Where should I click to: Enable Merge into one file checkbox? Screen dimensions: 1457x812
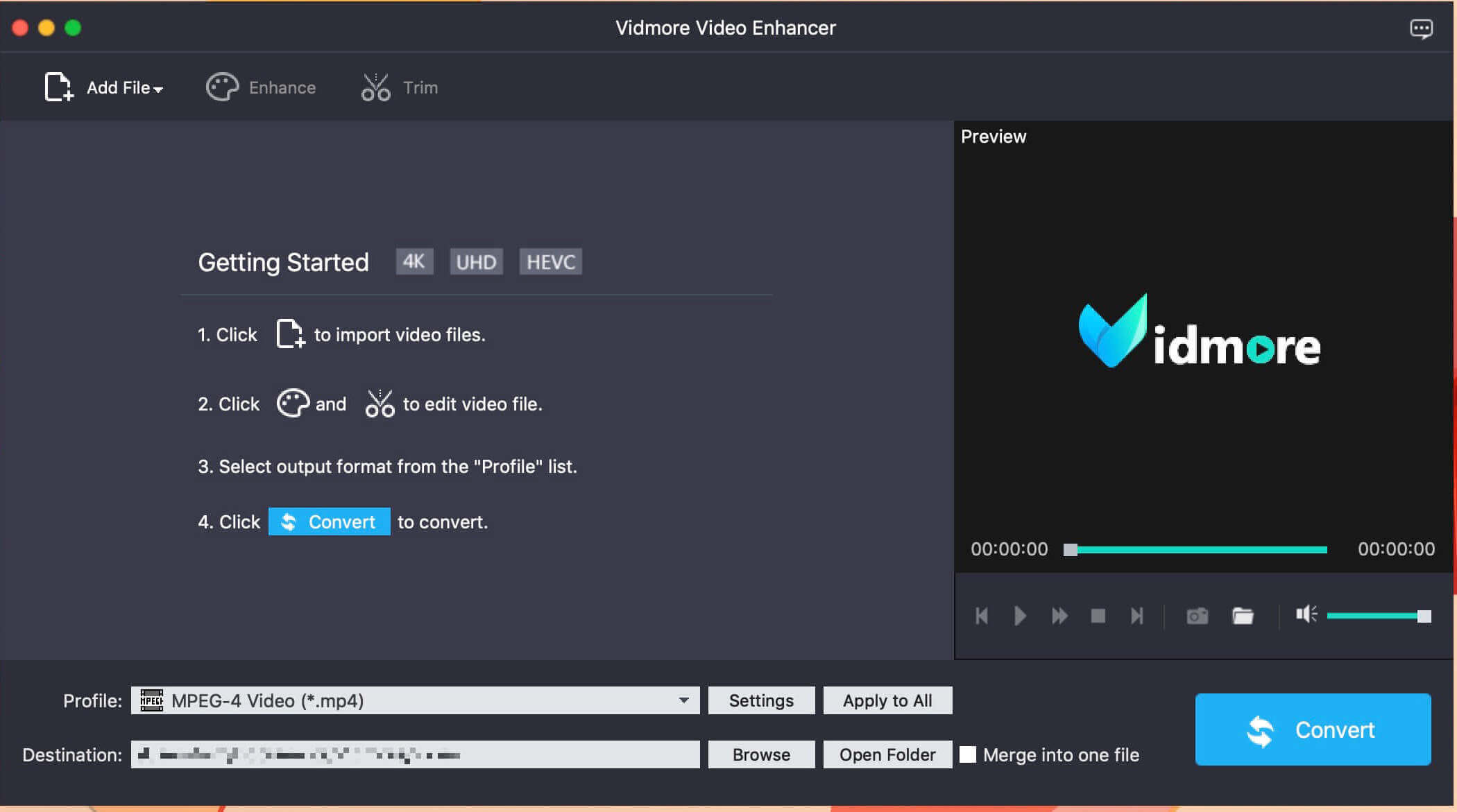[968, 754]
